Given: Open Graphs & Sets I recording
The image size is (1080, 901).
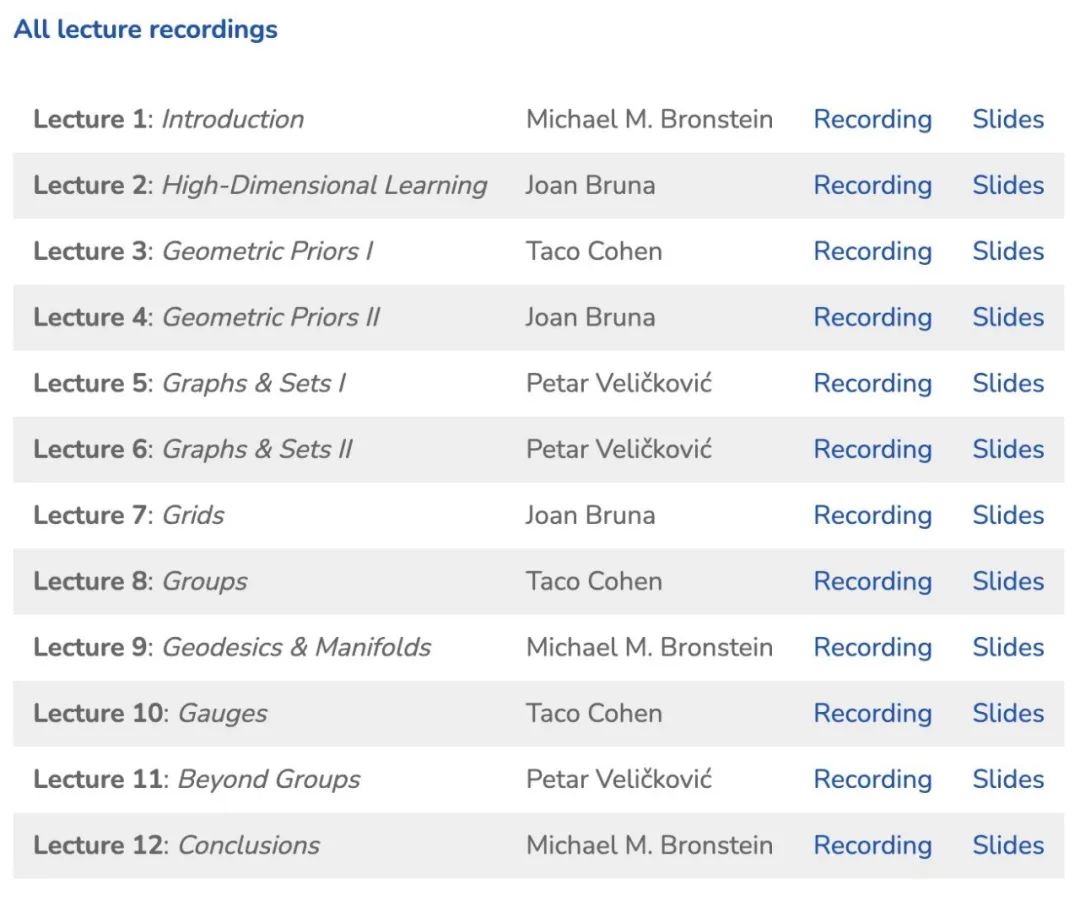Looking at the screenshot, I should click(872, 384).
